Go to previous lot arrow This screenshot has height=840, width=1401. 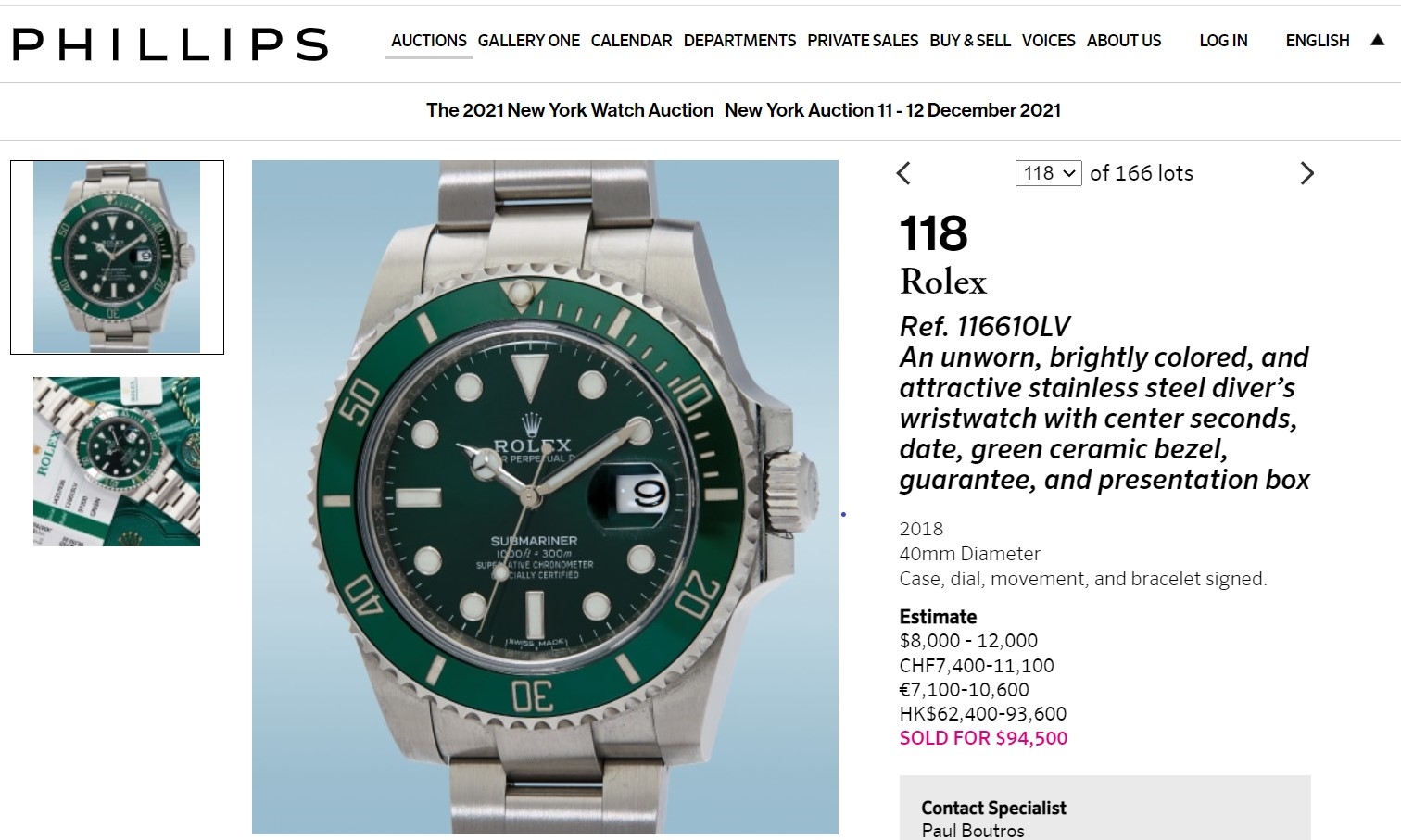tap(904, 173)
